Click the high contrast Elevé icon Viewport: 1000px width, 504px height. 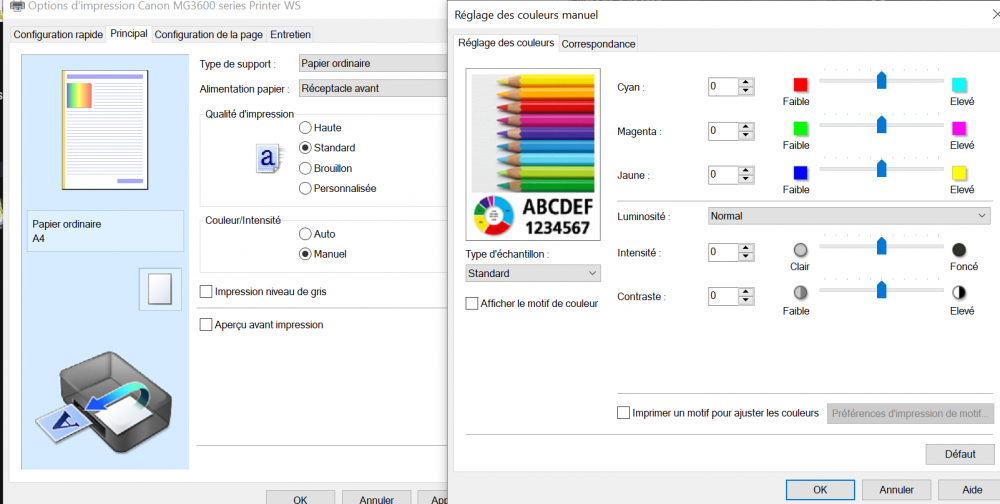(x=959, y=293)
